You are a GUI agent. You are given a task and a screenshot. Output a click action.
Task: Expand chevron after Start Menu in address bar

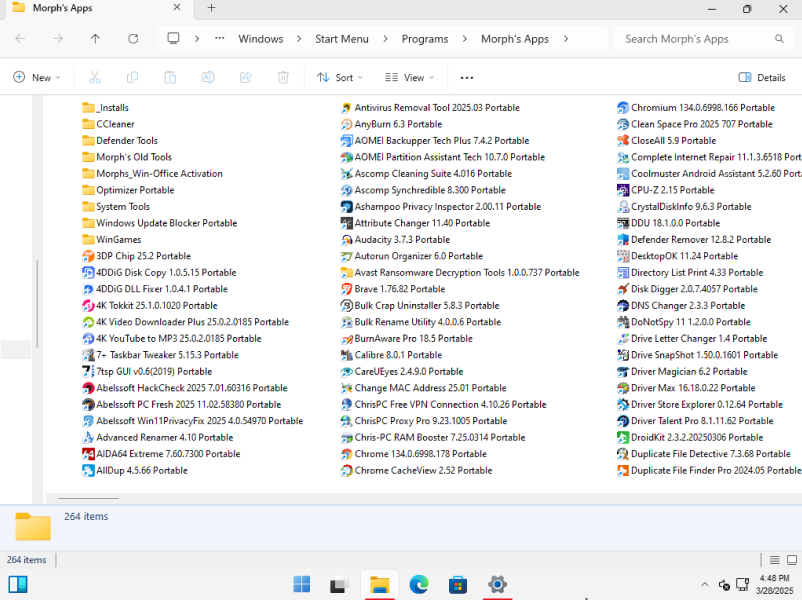pyautogui.click(x=385, y=39)
